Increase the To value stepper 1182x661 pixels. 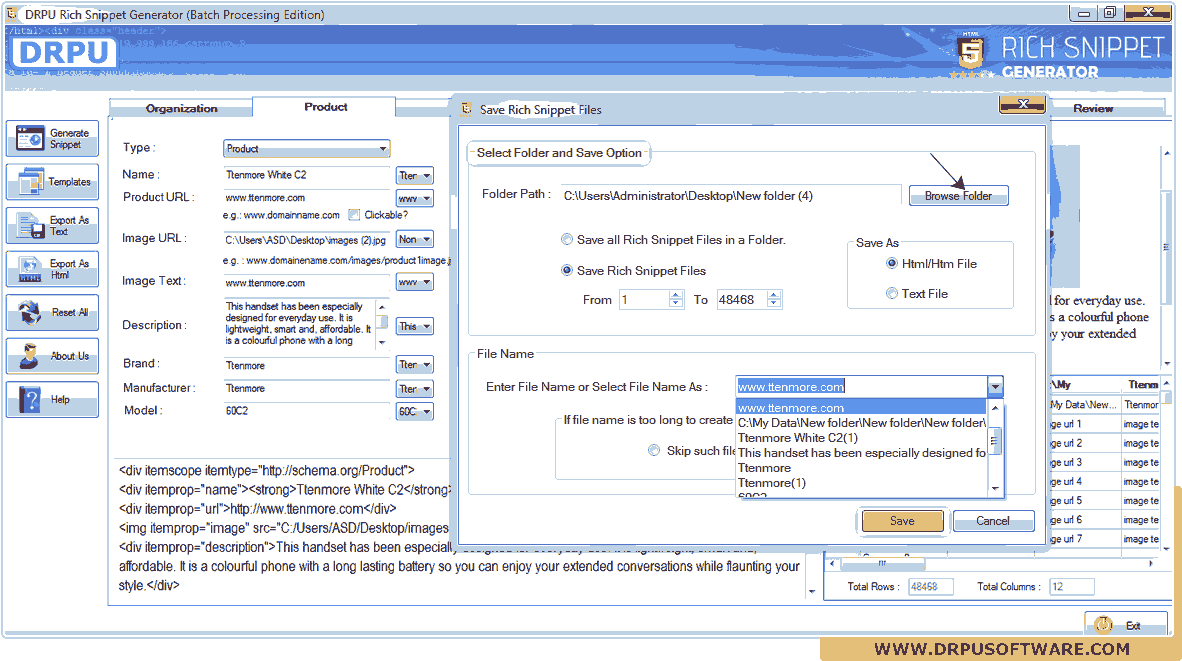[773, 295]
